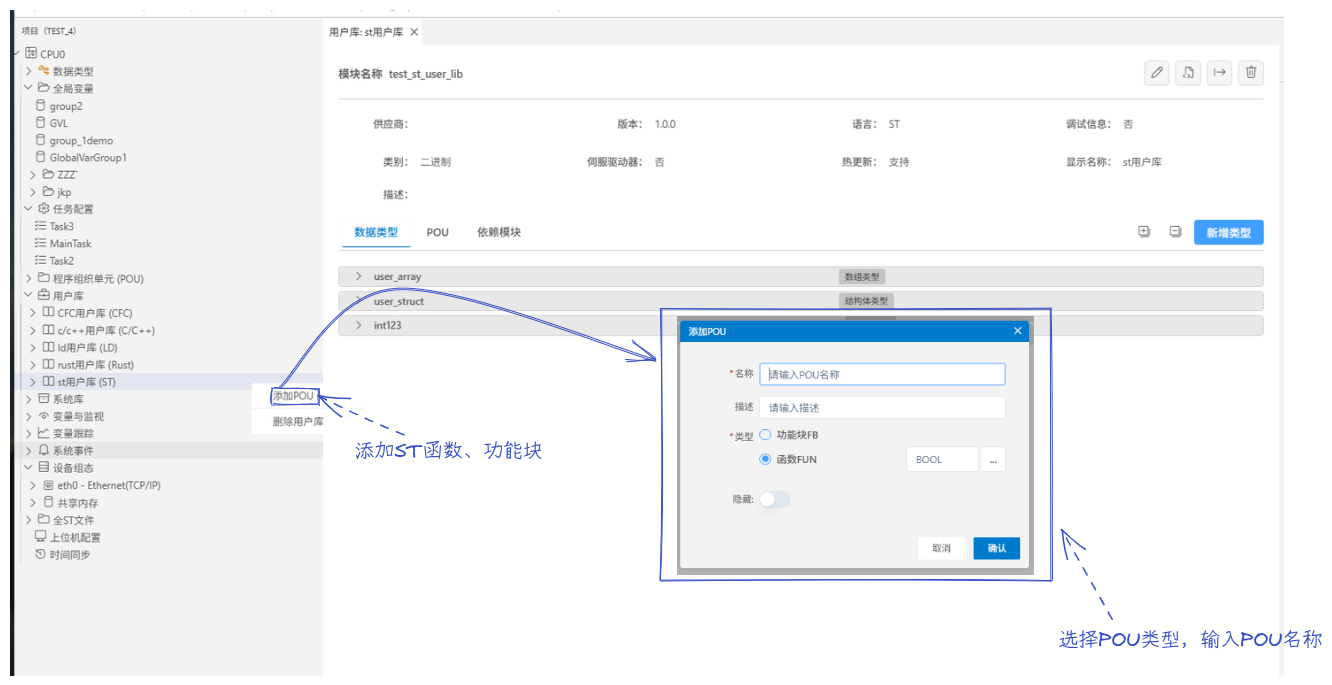Click the cylinder icon beside group2

[40, 105]
